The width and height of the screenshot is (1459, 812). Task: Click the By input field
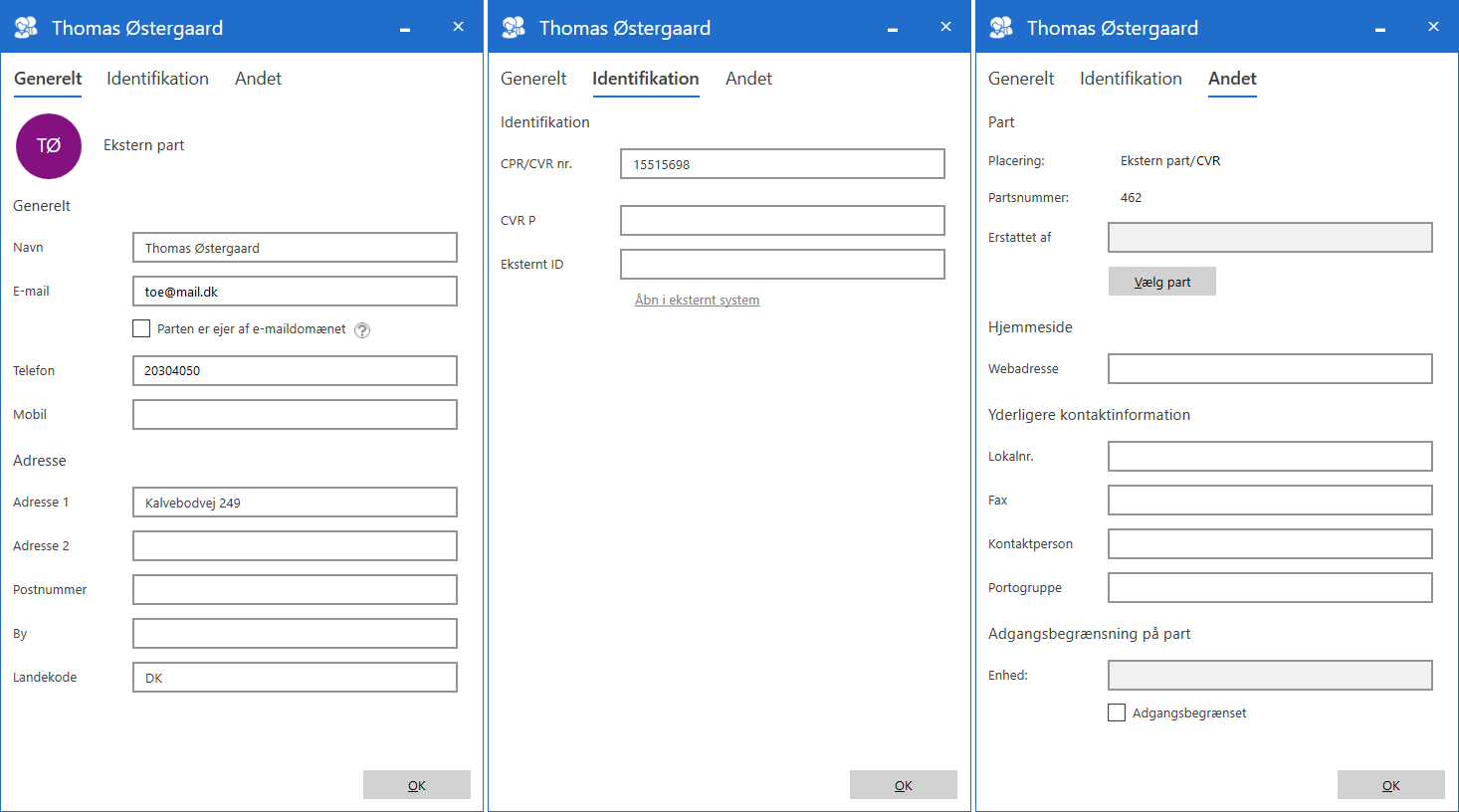(295, 633)
